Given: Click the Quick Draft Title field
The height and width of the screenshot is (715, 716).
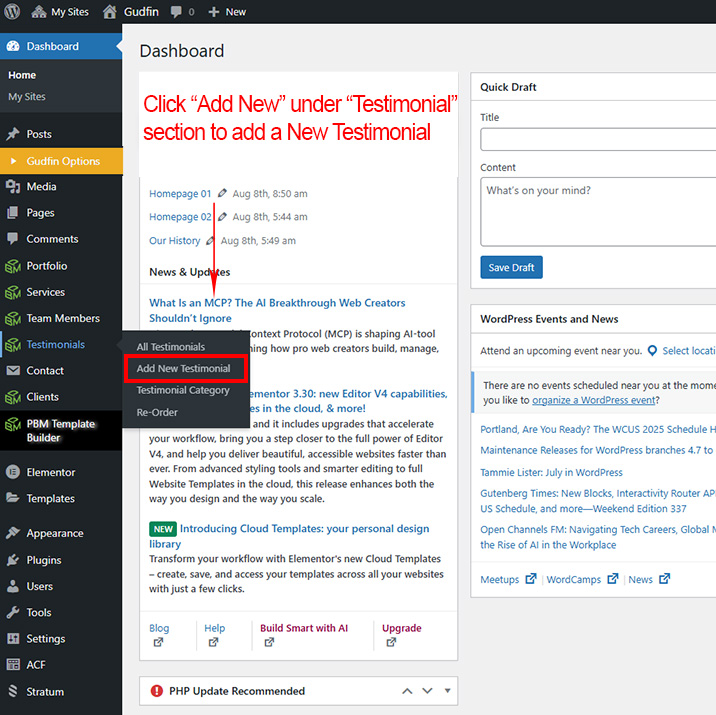Looking at the screenshot, I should click(598, 138).
